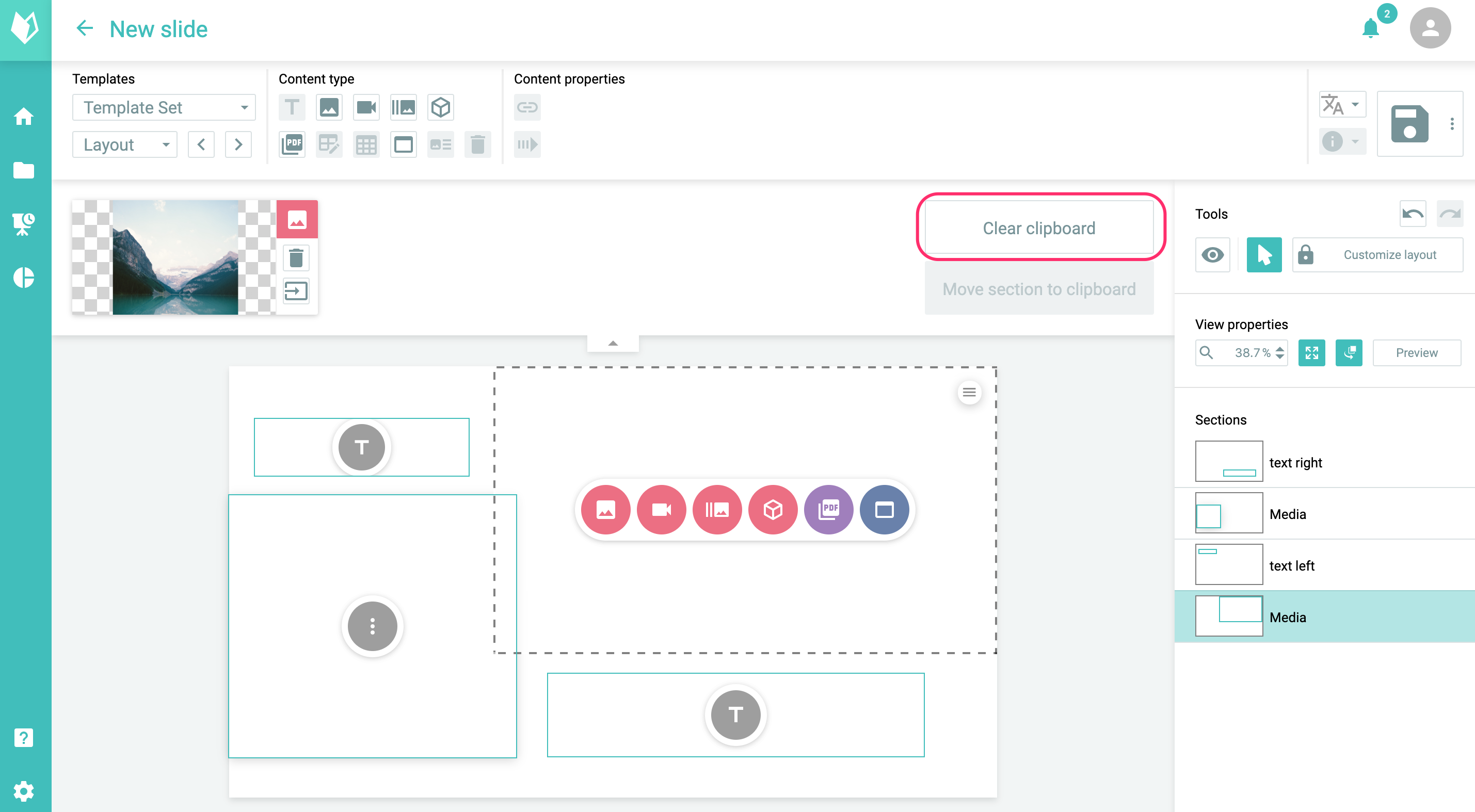Adjust the zoom percentage stepper

(1280, 352)
